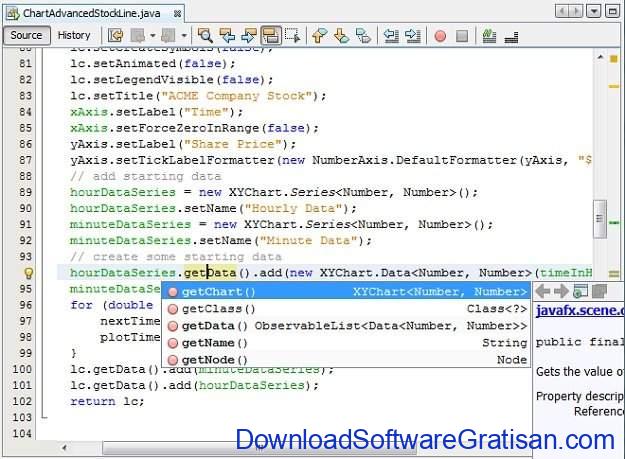The height and width of the screenshot is (459, 625).
Task: Select getClass() from completion list
Action: pyautogui.click(x=346, y=309)
